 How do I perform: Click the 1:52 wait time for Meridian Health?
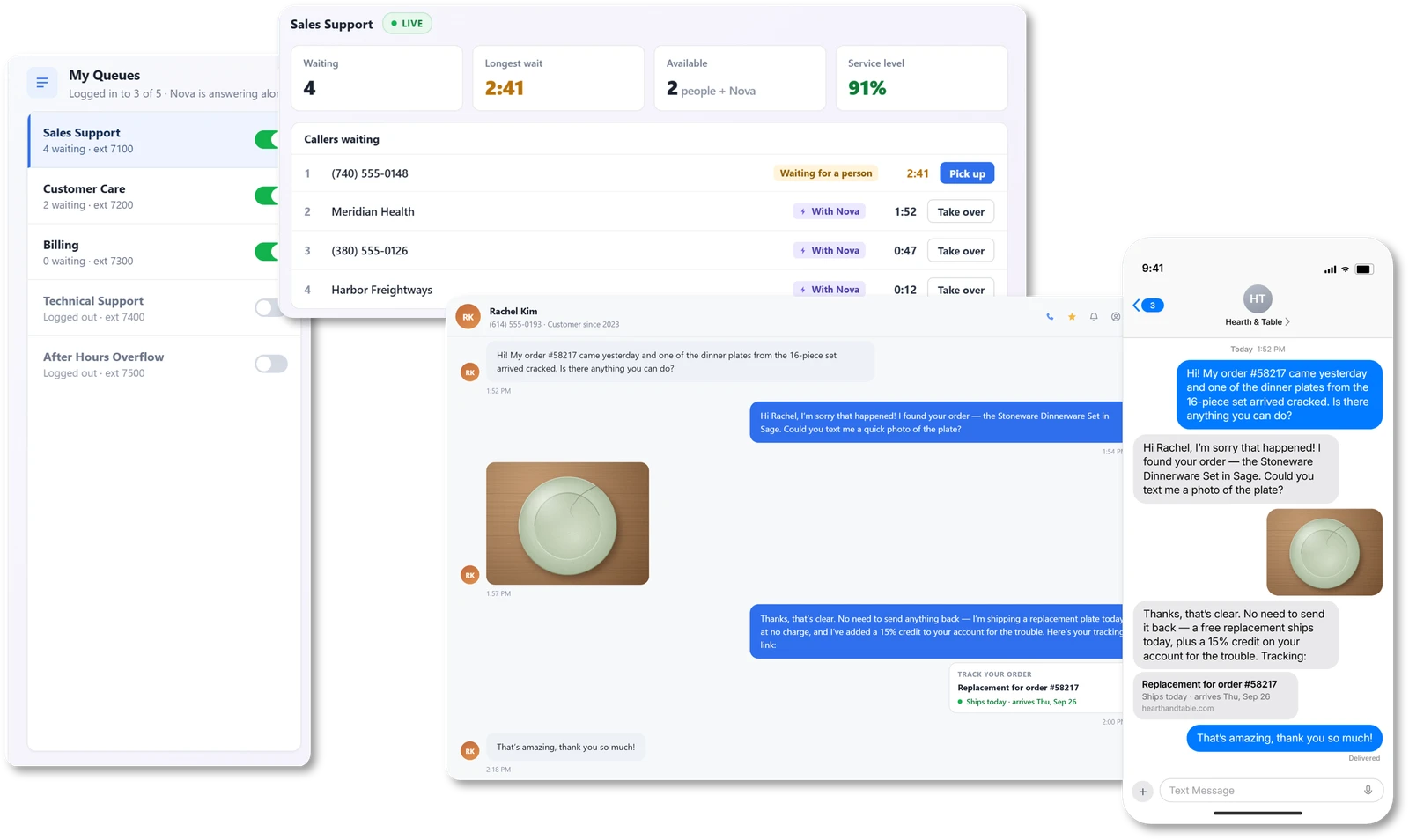[905, 212]
